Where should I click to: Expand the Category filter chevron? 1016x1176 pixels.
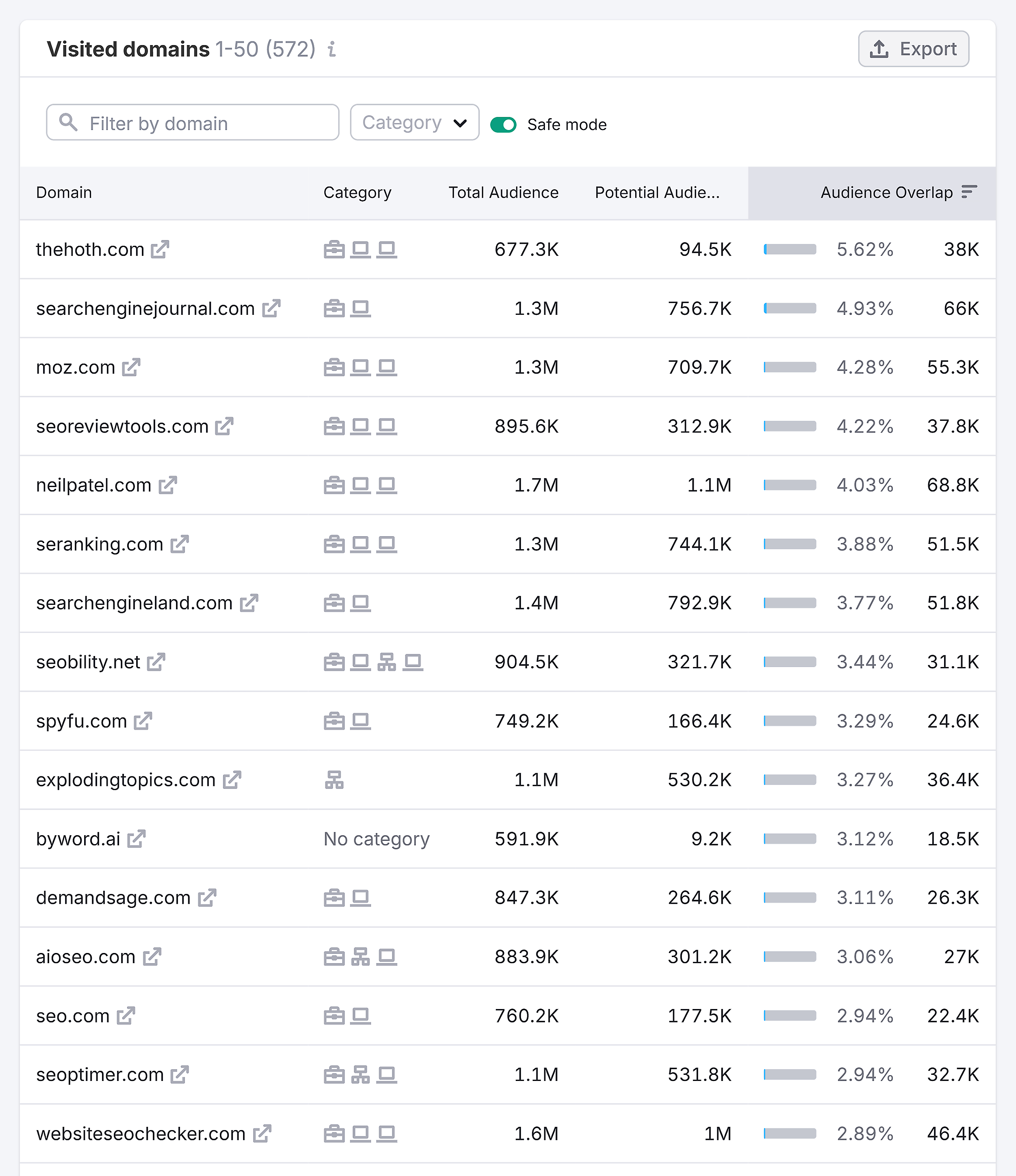[460, 123]
